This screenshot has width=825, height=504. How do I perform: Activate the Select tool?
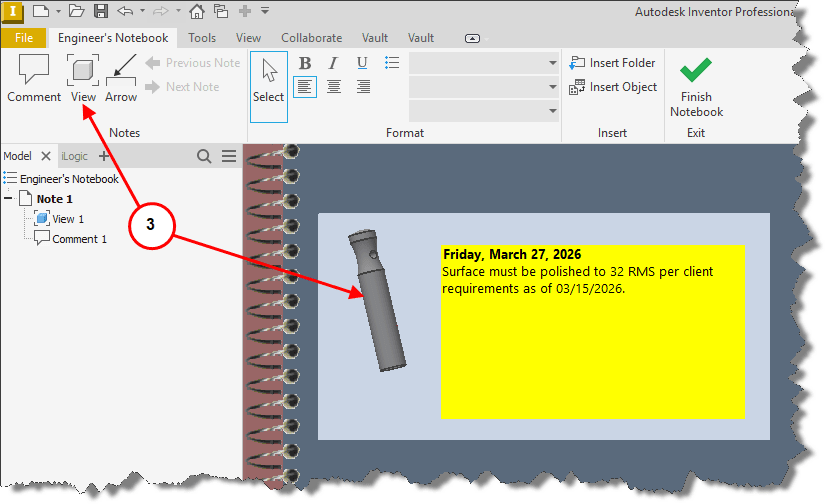coord(268,86)
